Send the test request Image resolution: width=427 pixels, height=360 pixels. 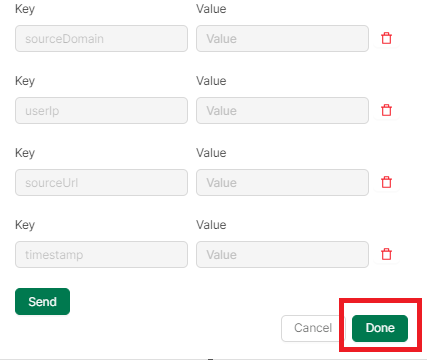click(42, 302)
